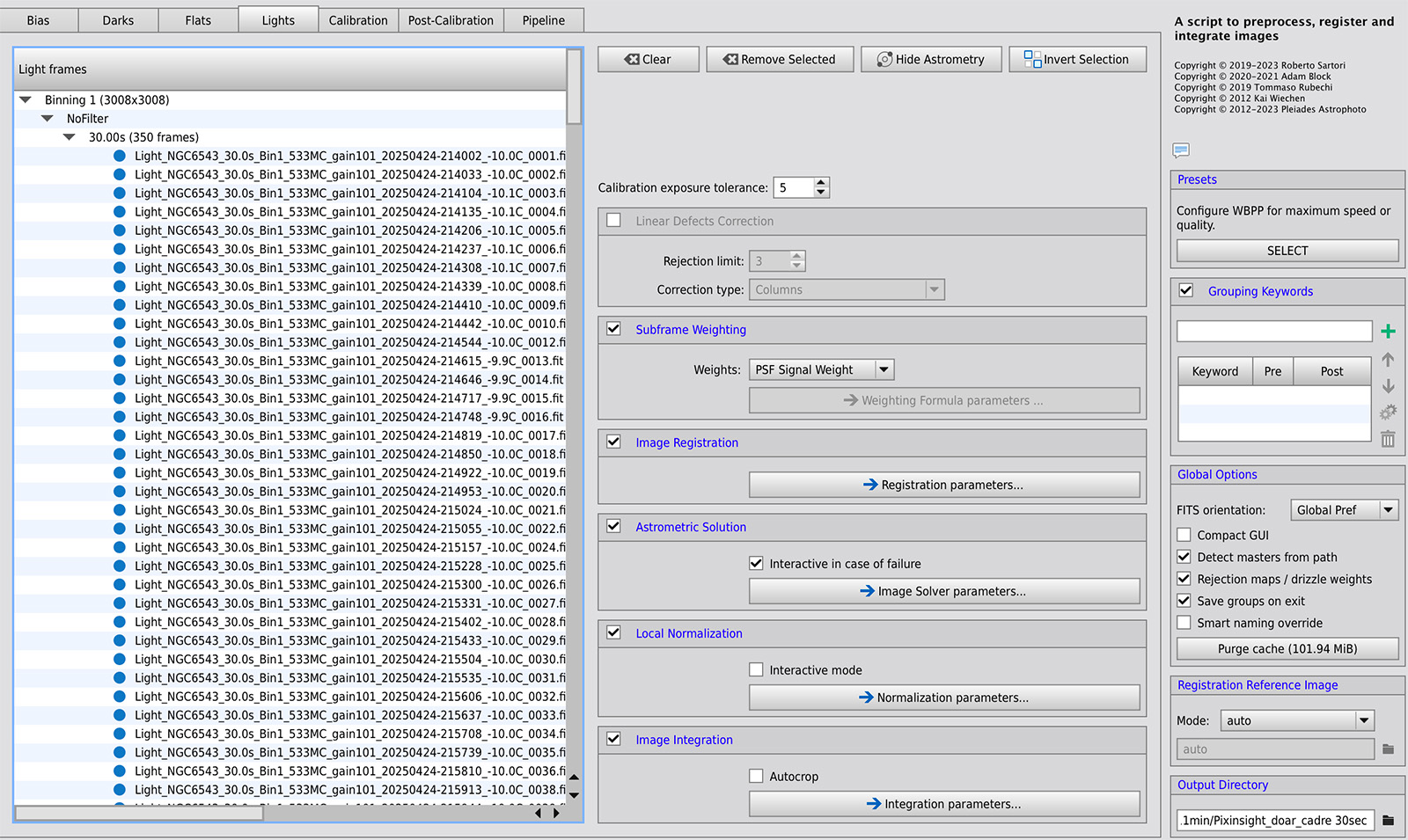This screenshot has width=1408, height=840.
Task: Open Registration Reference Mode auto dropdown
Action: [x=1297, y=720]
